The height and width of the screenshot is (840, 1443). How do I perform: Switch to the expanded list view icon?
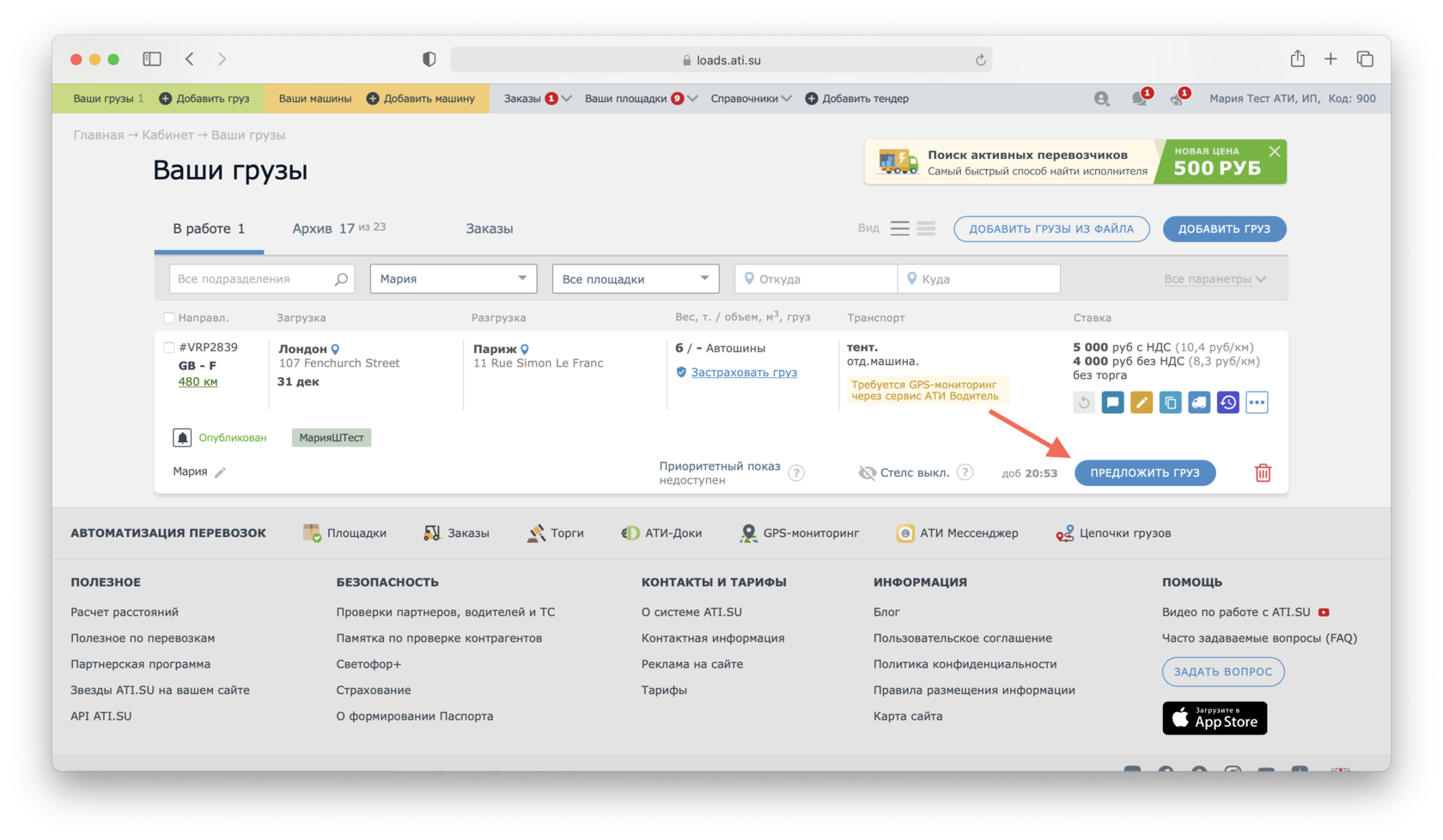click(x=899, y=228)
